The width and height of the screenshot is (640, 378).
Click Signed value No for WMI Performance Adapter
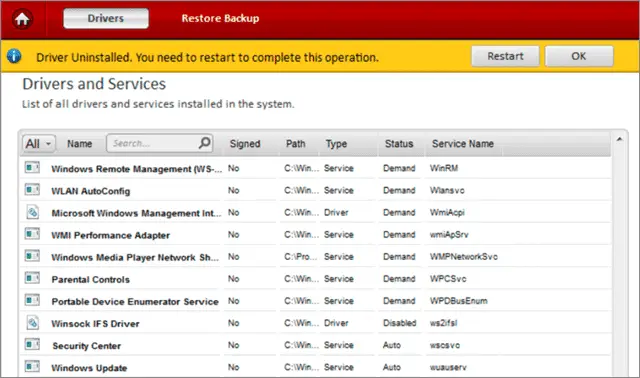pyautogui.click(x=233, y=235)
